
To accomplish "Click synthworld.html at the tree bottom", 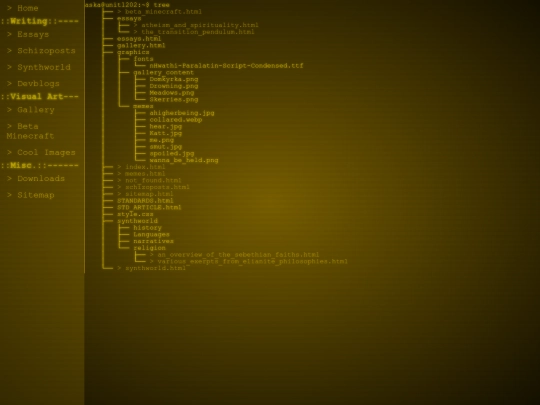I will click(151, 268).
